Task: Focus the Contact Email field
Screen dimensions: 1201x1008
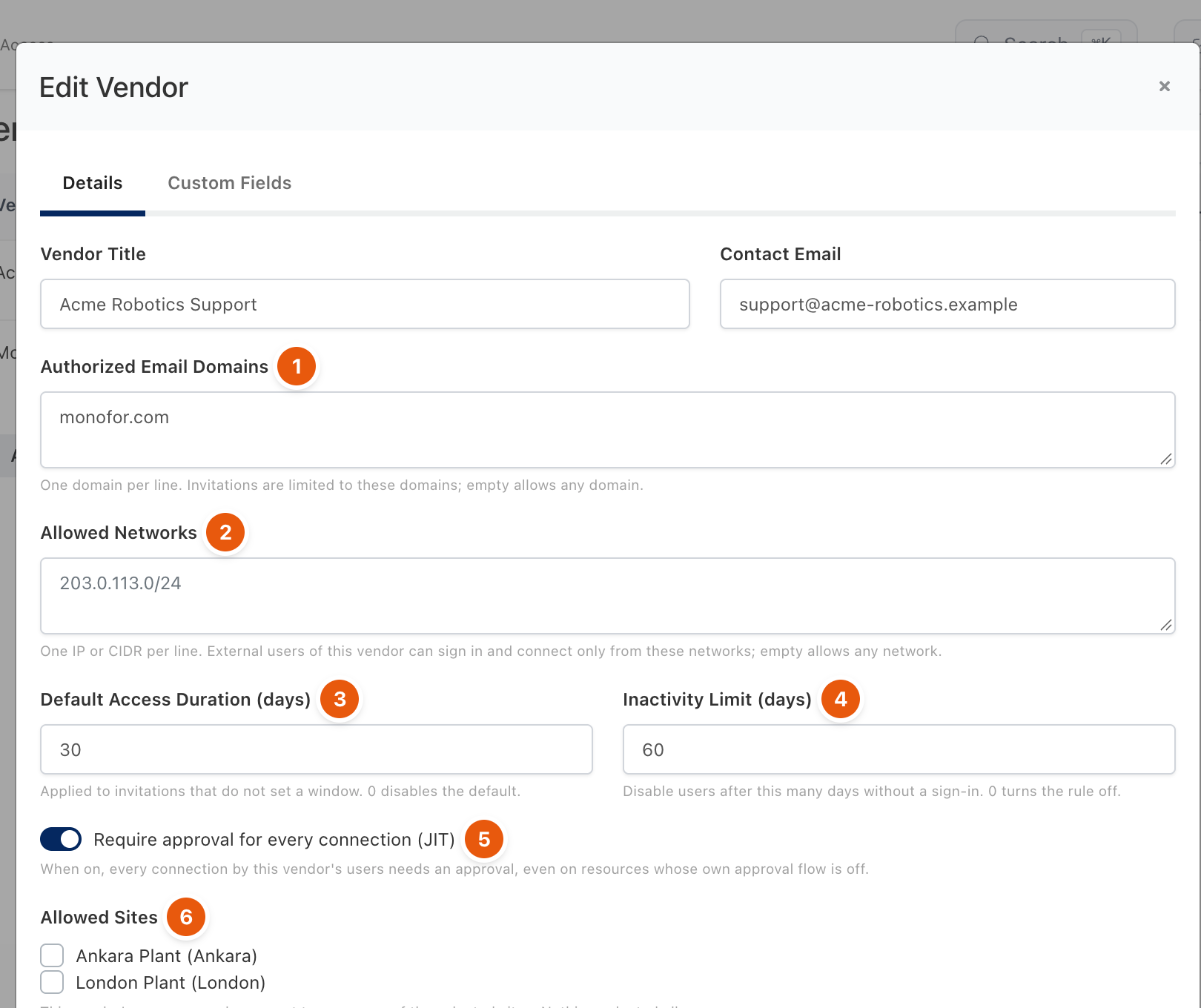Action: coord(947,304)
